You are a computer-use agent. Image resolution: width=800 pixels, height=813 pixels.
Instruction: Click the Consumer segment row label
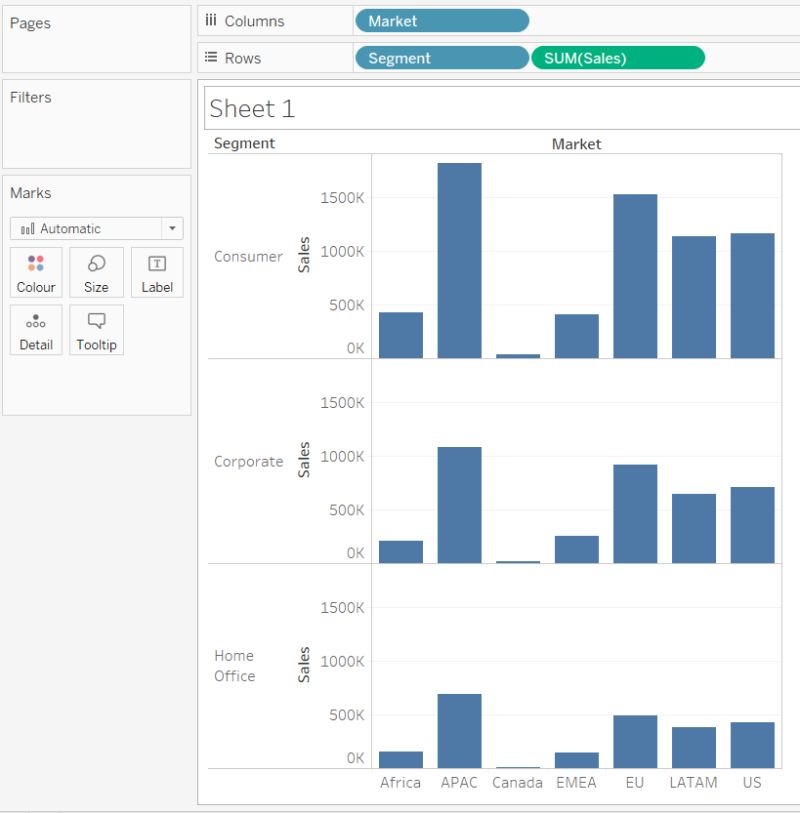click(248, 256)
